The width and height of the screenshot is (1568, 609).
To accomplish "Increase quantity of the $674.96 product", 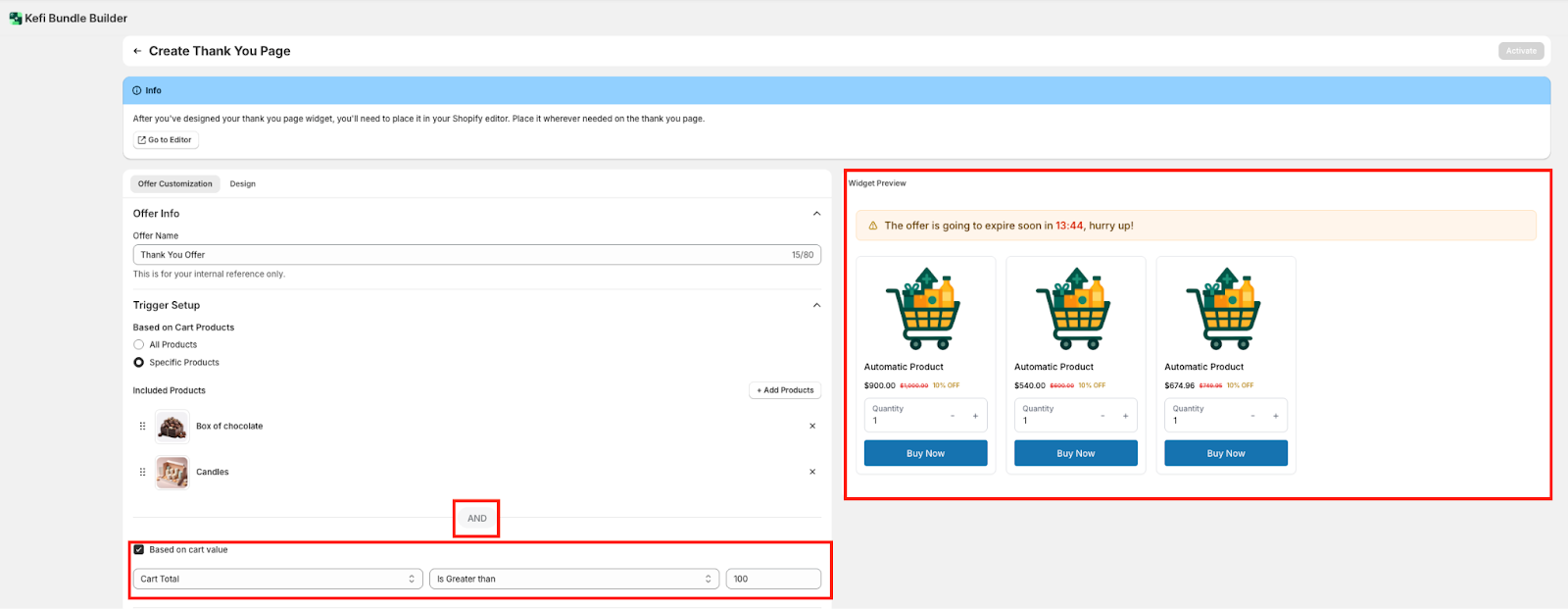I will pyautogui.click(x=1275, y=416).
